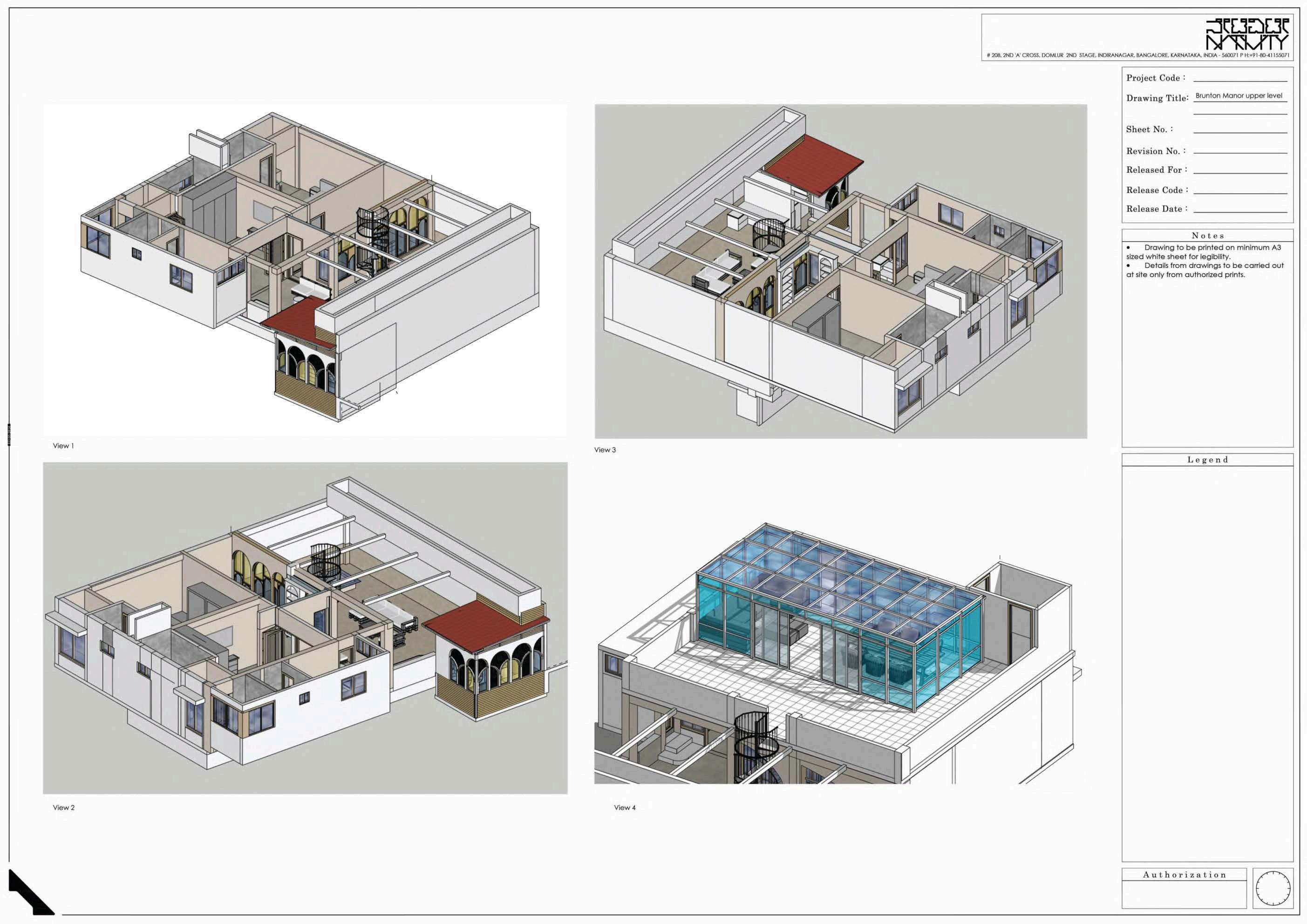The height and width of the screenshot is (924, 1307).
Task: Click the Legend panel header
Action: [x=1207, y=459]
